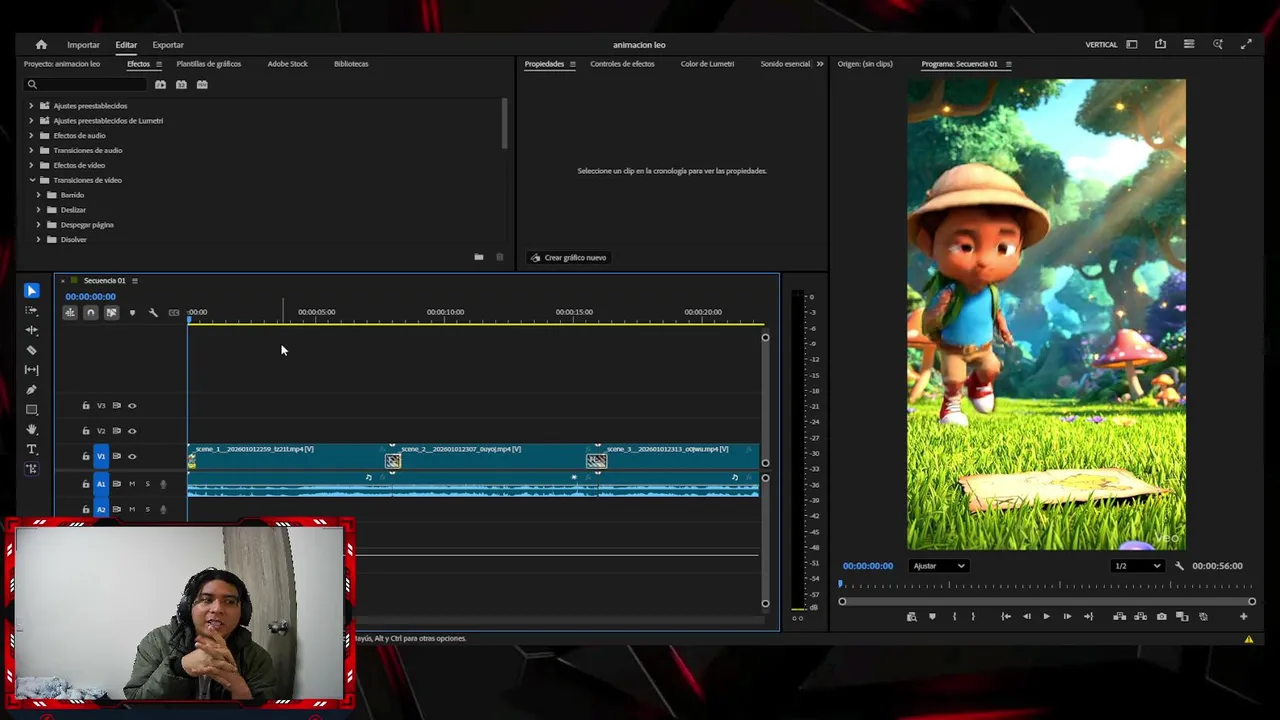Export a frame with the camera icon
The height and width of the screenshot is (720, 1280).
click(x=1161, y=617)
